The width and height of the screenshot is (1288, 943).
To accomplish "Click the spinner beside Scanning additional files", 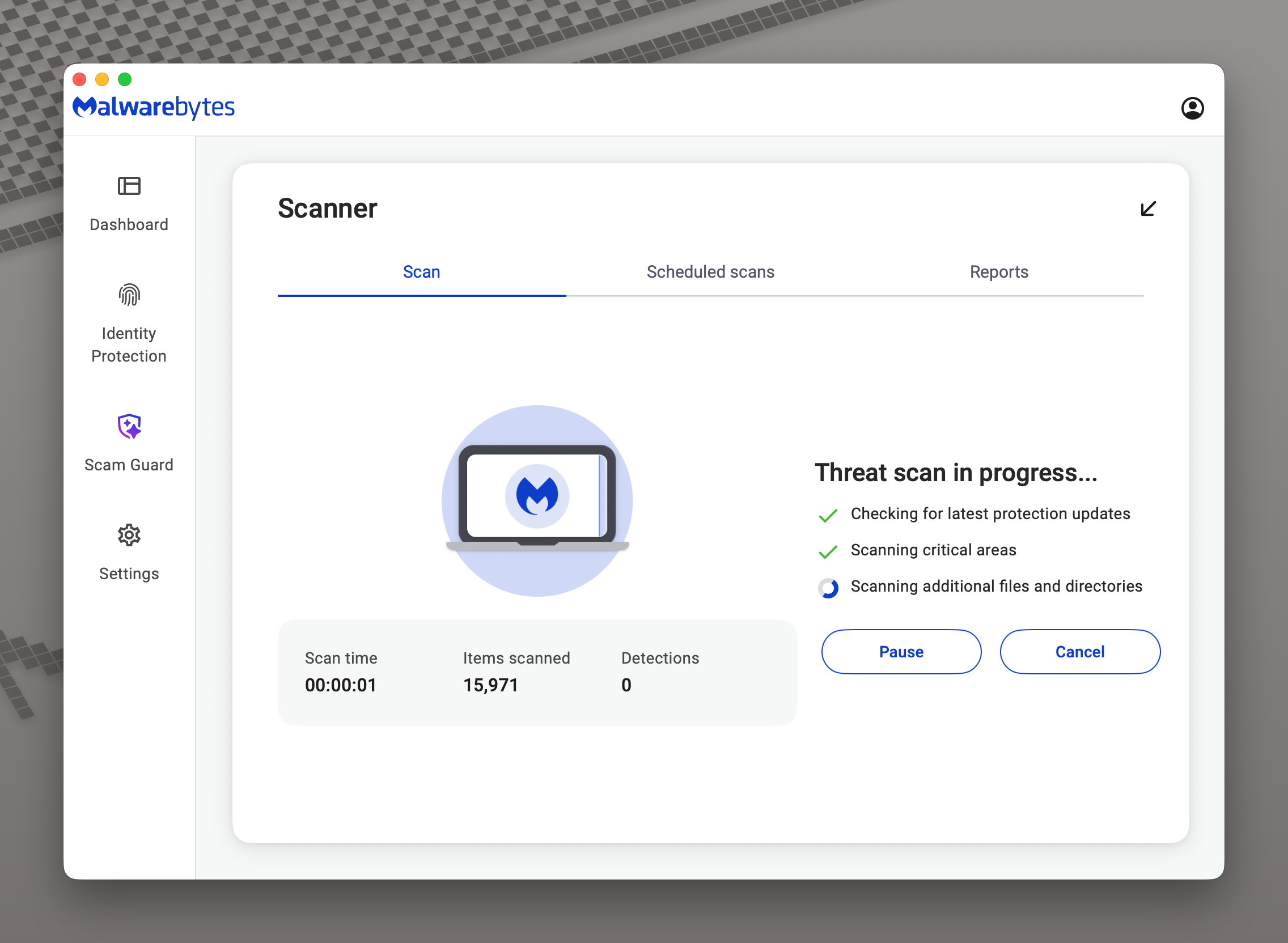I will (x=828, y=587).
